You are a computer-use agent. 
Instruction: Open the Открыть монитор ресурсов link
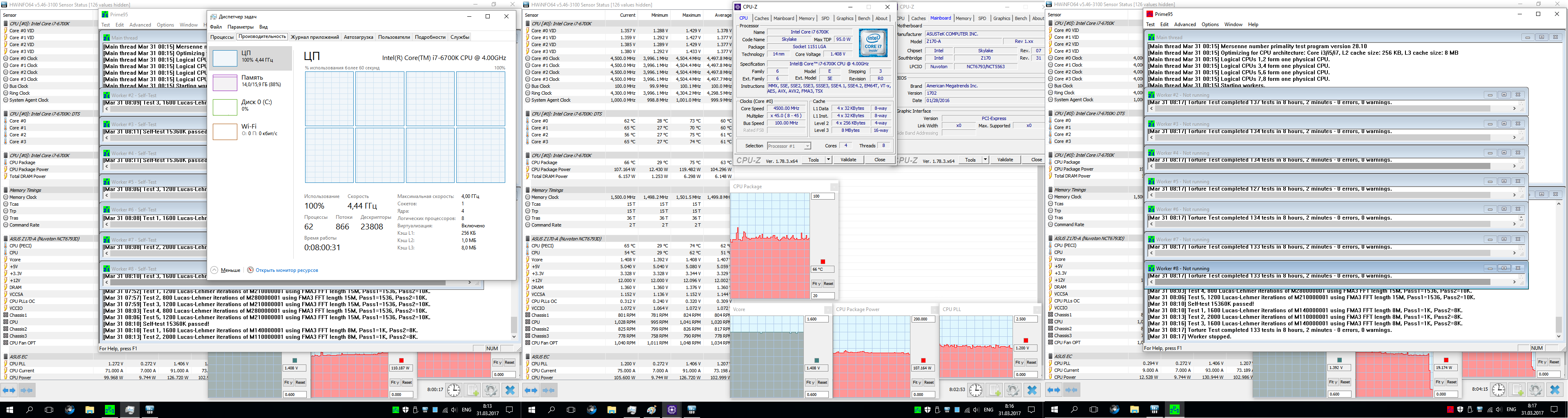tap(286, 270)
